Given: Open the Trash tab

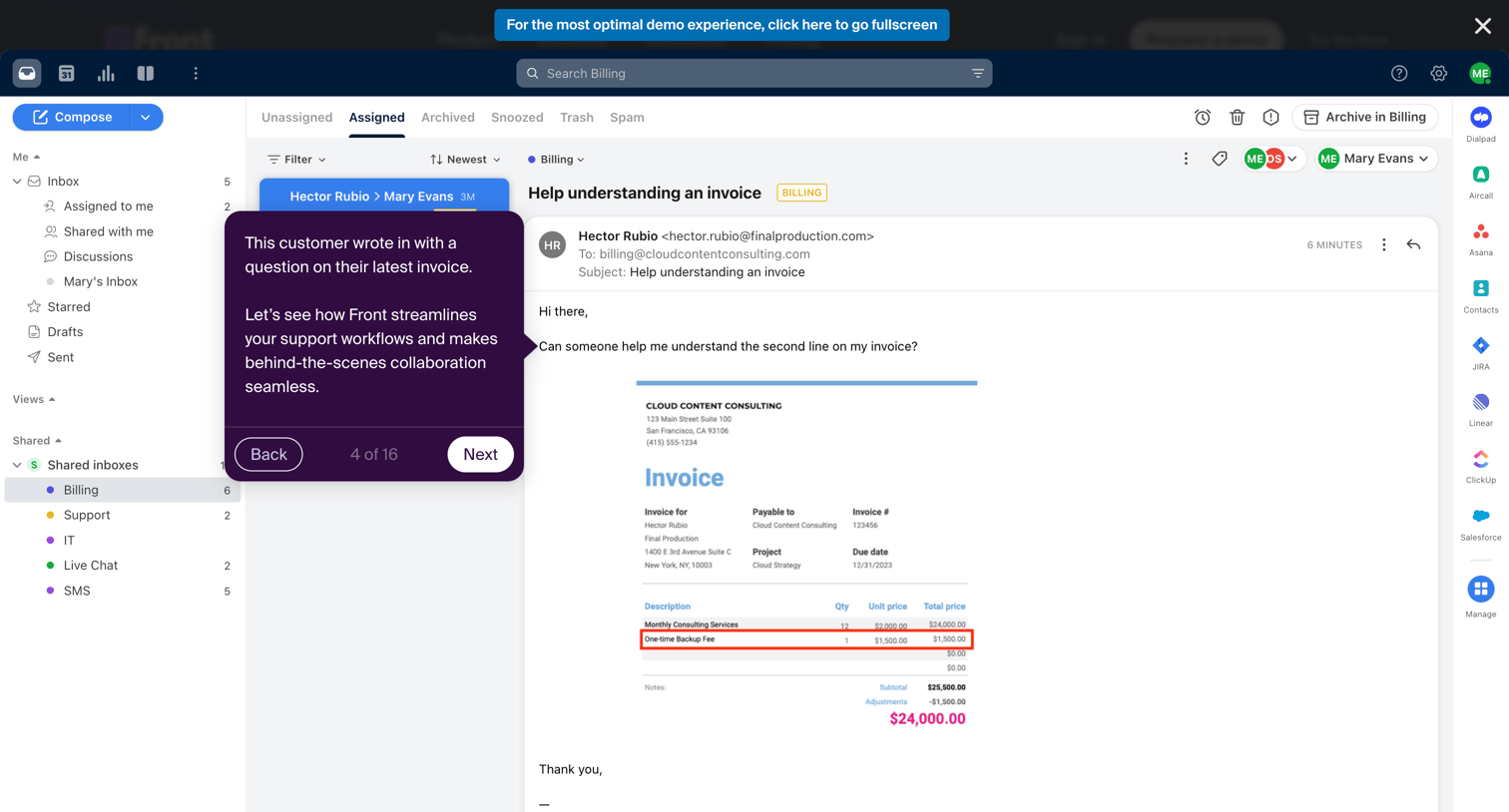Looking at the screenshot, I should (x=577, y=117).
